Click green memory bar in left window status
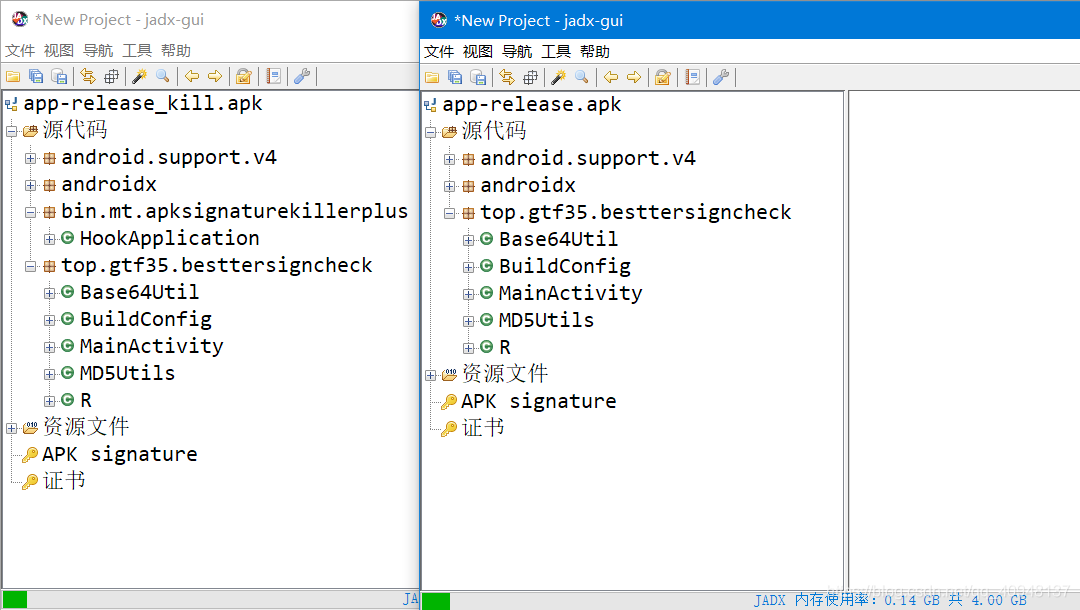Screen dimensions: 1080x610 15,600
